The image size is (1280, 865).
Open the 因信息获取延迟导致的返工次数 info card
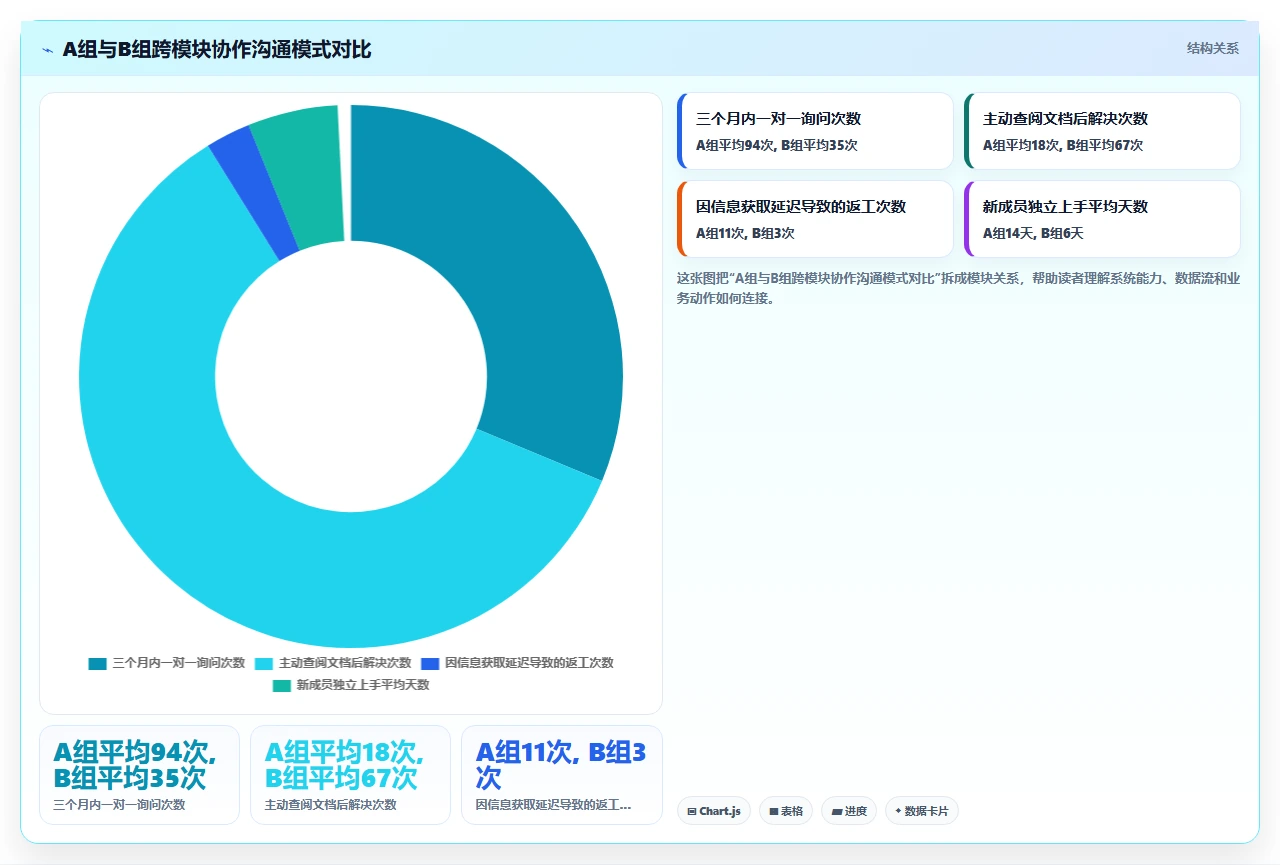pos(815,219)
